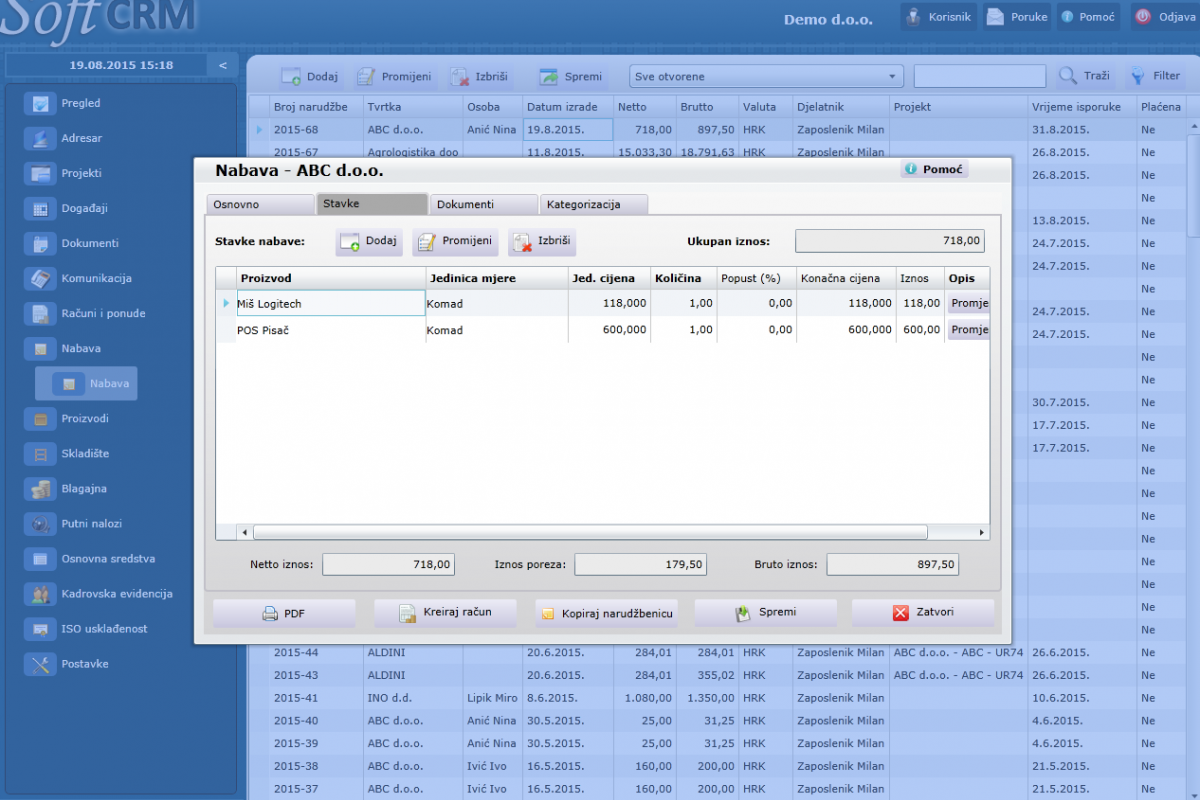Click Promje button in POS Pisač row

[968, 330]
